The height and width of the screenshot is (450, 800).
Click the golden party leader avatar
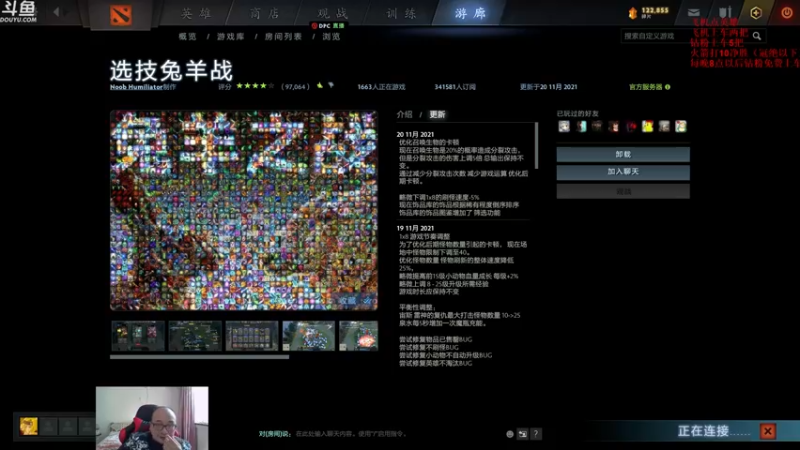29,426
